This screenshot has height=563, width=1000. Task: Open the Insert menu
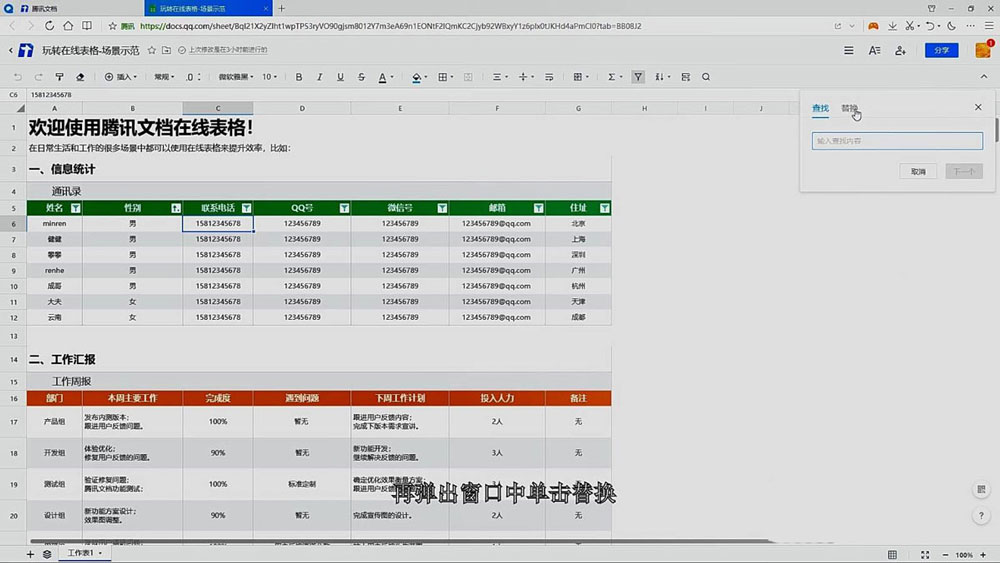pos(121,77)
